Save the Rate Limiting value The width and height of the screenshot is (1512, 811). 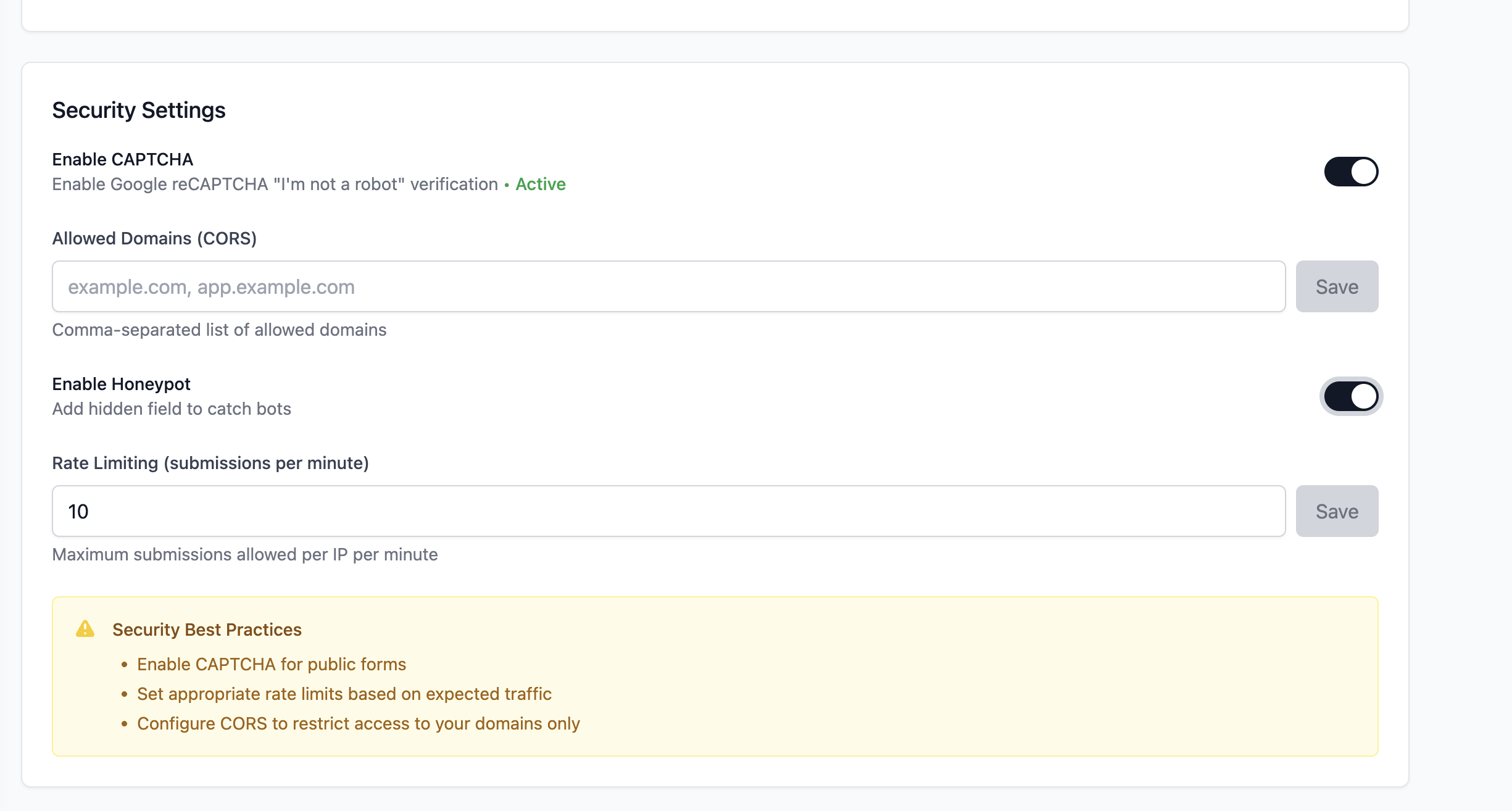pyautogui.click(x=1337, y=511)
